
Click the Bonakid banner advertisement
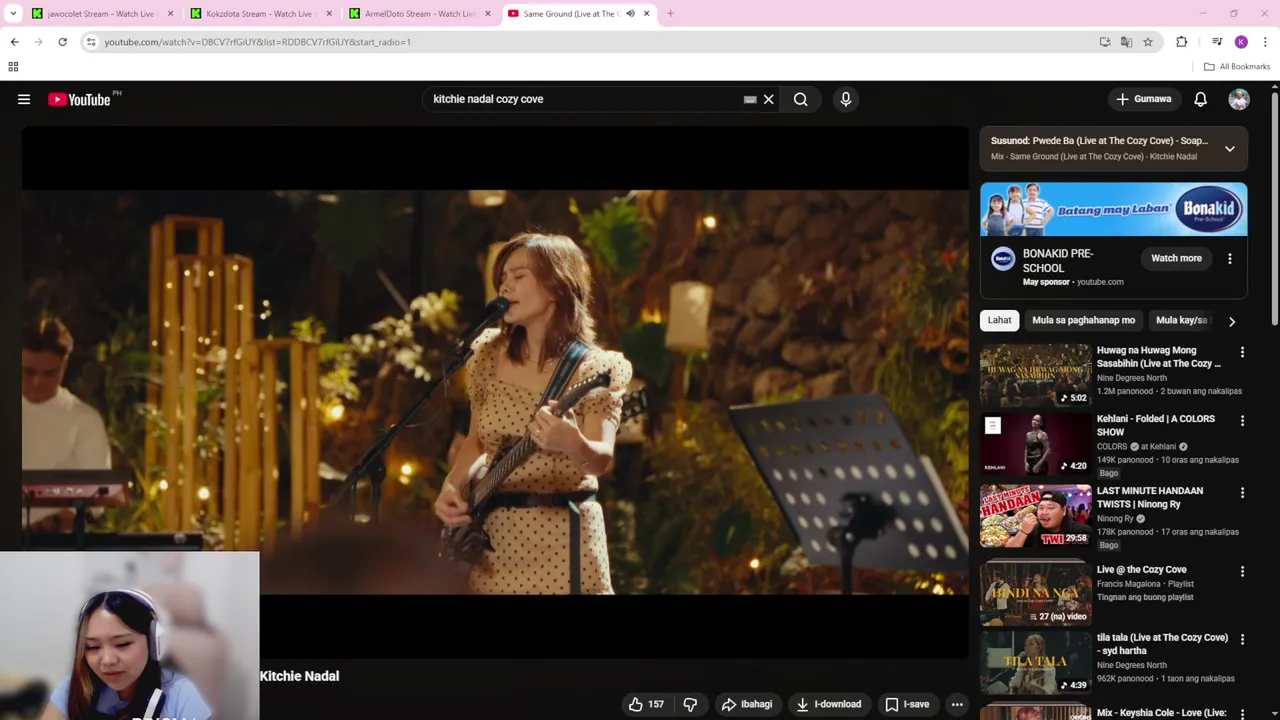coord(1114,209)
